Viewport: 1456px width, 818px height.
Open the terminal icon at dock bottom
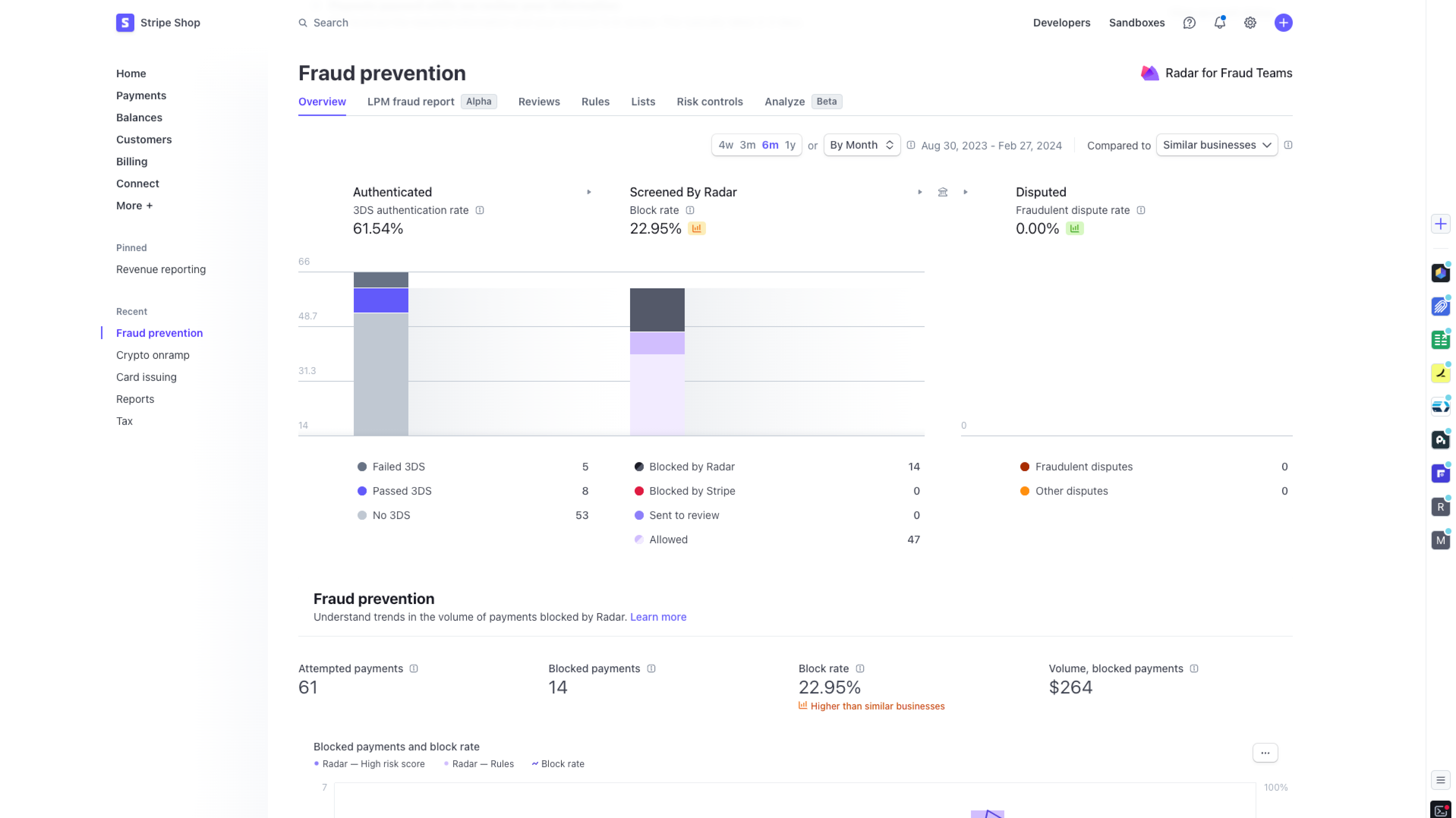[1441, 810]
